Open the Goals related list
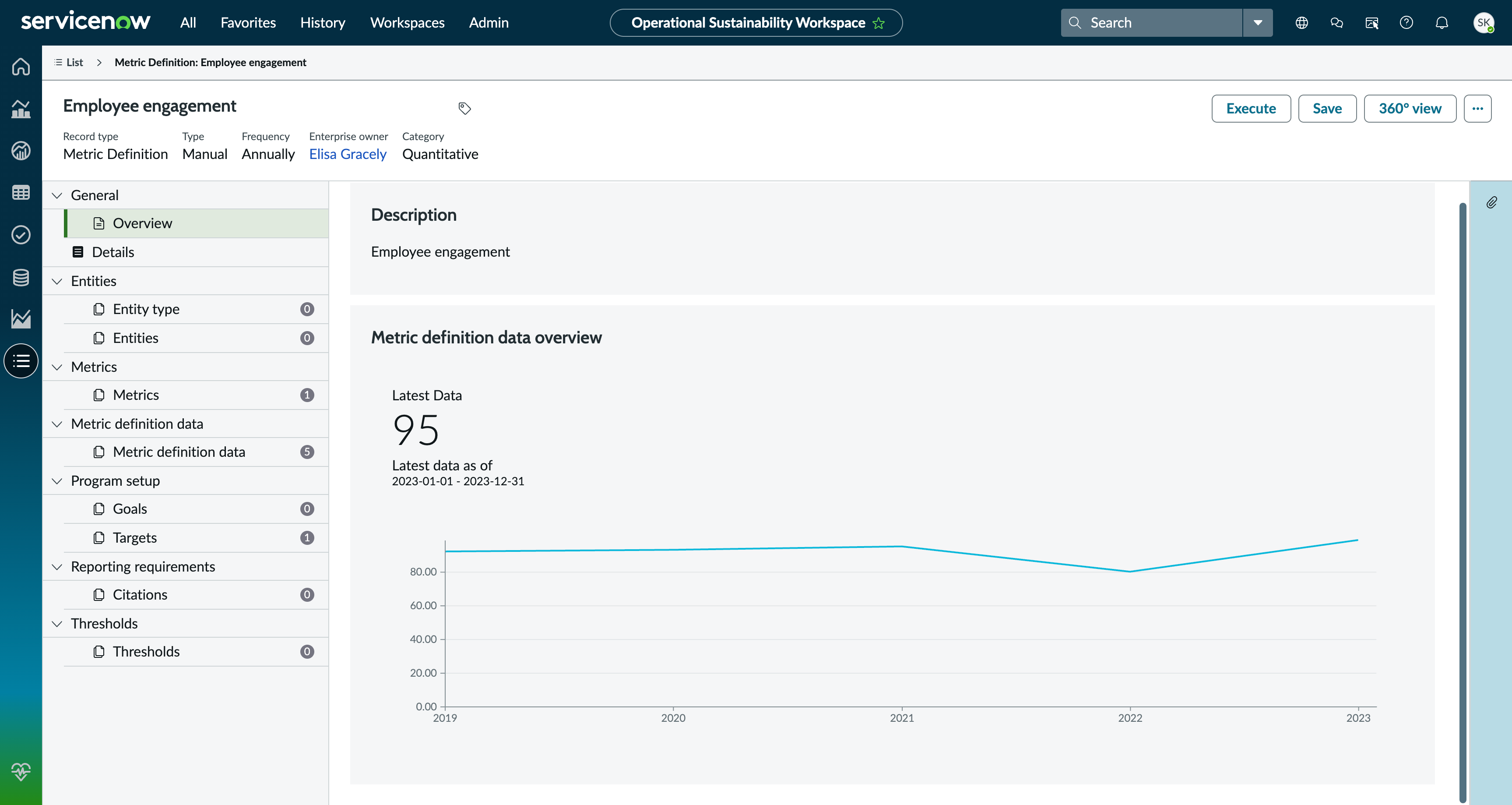 [x=196, y=509]
